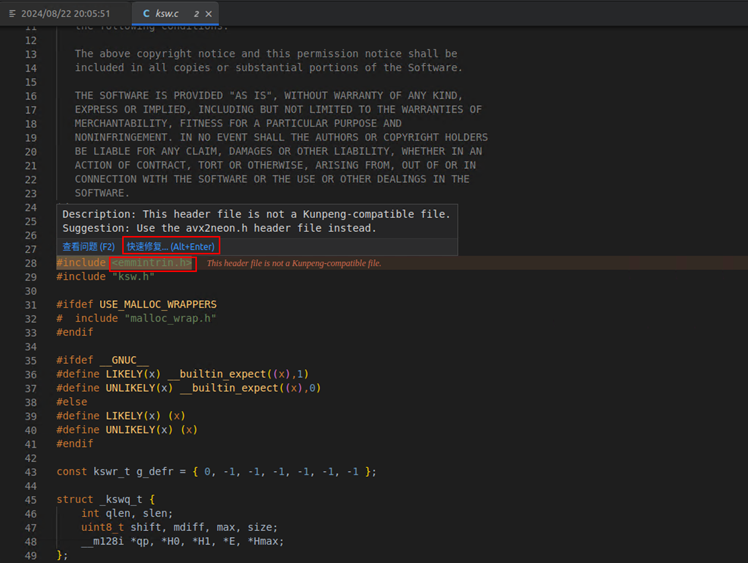The image size is (748, 563).
Task: Click the kswr_t type on line 43
Action: point(112,472)
